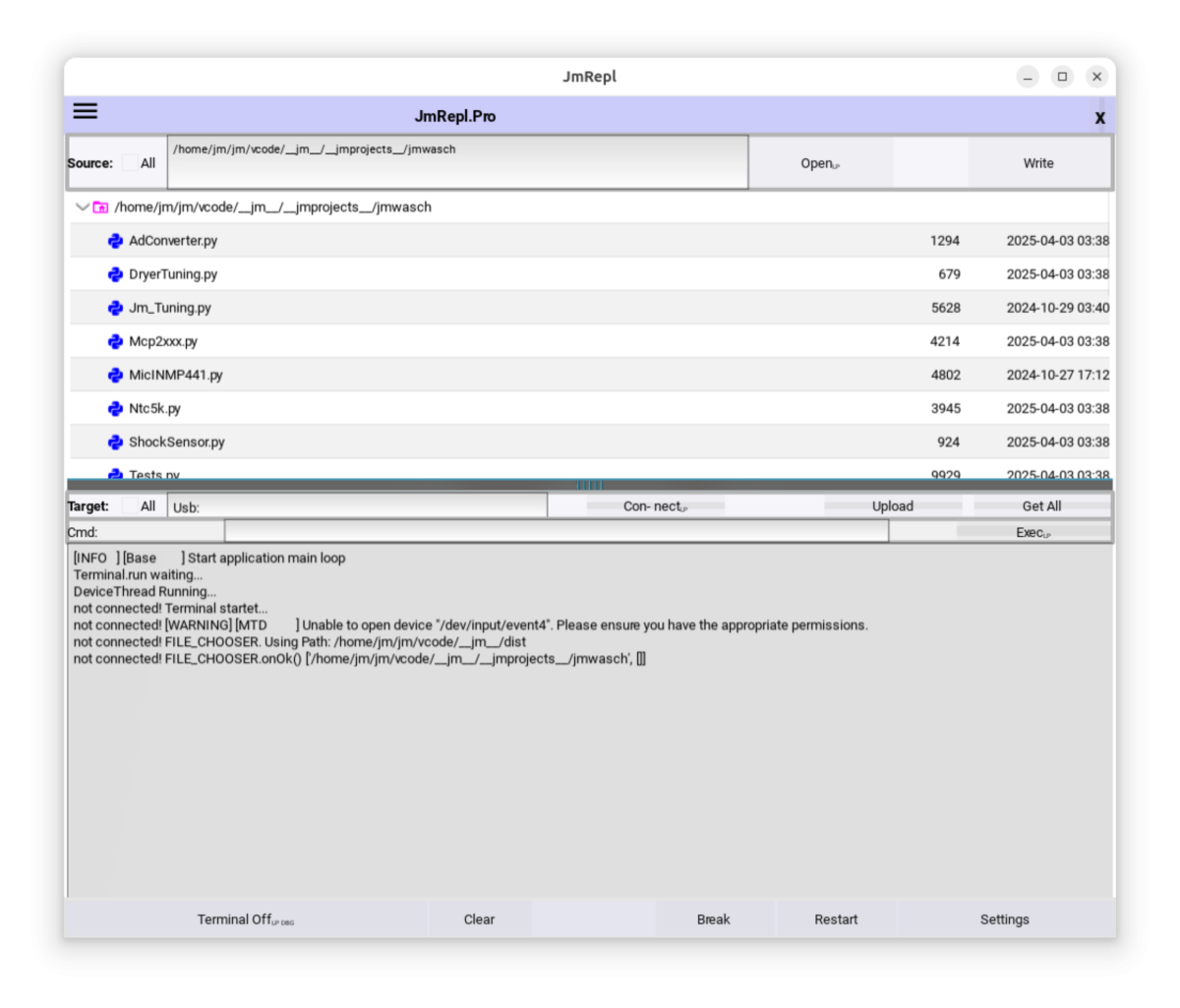Image resolution: width=1180 pixels, height=1008 pixels.
Task: Click the Python icon beside AdConverter.py
Action: pyautogui.click(x=115, y=241)
